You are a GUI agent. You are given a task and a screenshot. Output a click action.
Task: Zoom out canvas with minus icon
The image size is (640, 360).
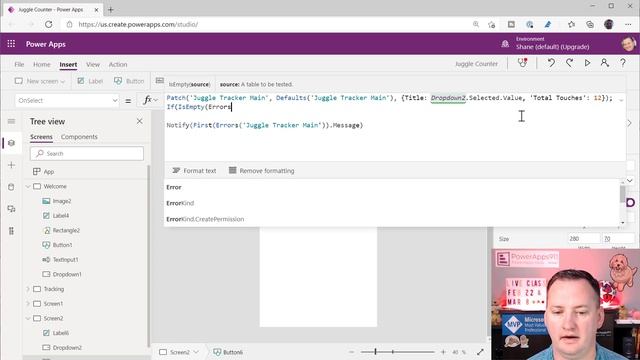351,352
